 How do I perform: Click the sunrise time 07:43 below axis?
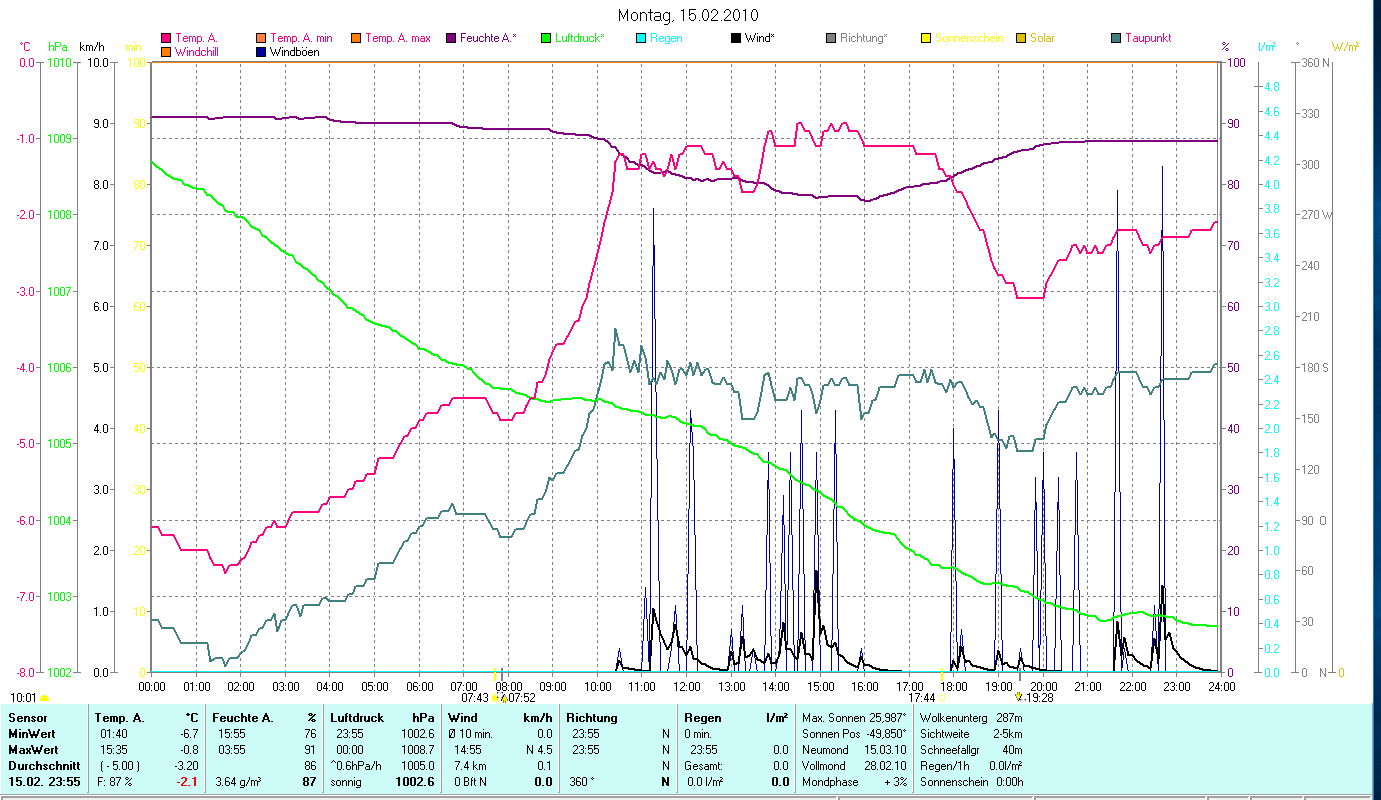point(475,698)
